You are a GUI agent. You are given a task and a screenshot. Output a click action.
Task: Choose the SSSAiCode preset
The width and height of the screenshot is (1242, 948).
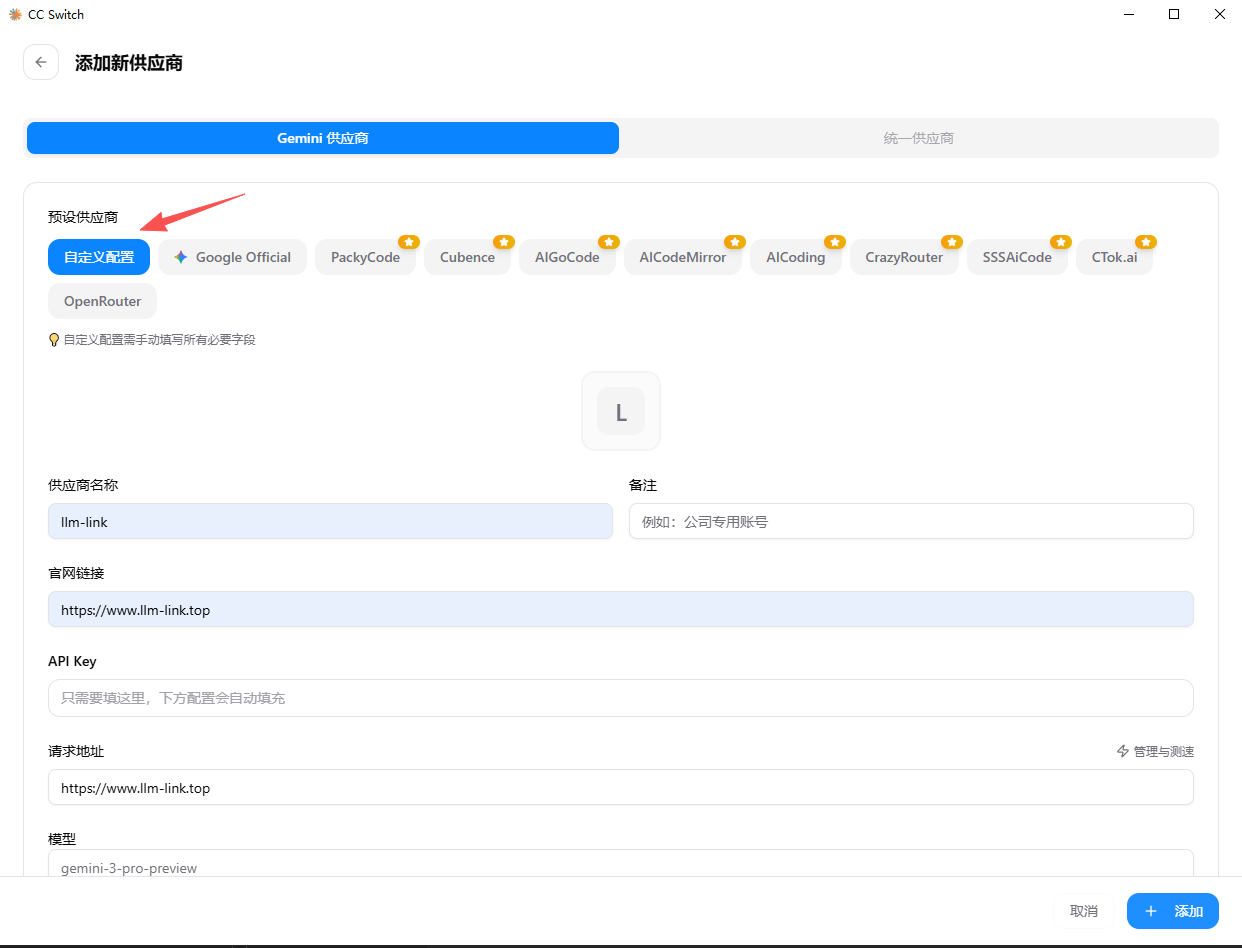pyautogui.click(x=1017, y=257)
